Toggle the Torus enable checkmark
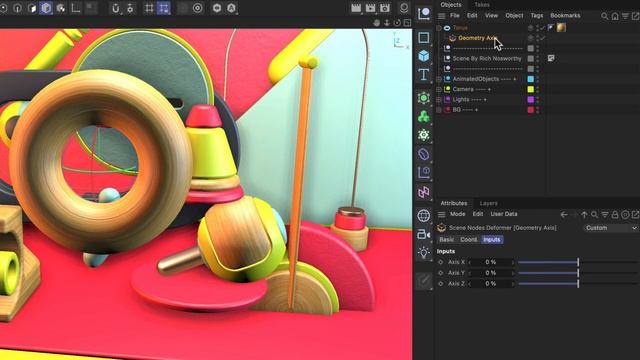 click(x=542, y=28)
